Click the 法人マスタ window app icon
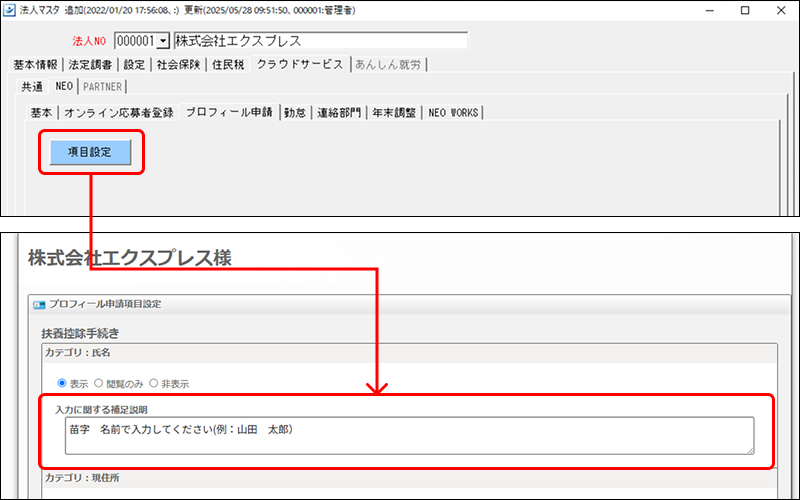The height and width of the screenshot is (500, 800). (10, 10)
